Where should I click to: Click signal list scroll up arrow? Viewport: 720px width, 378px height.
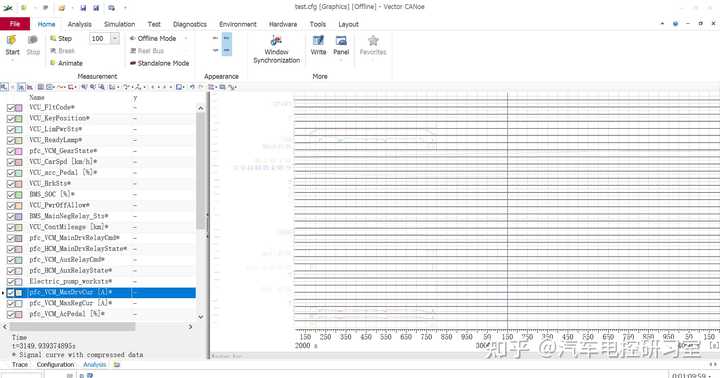[x=201, y=108]
